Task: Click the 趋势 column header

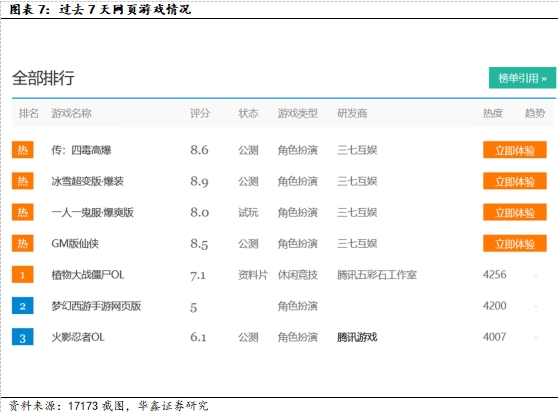Action: click(535, 113)
